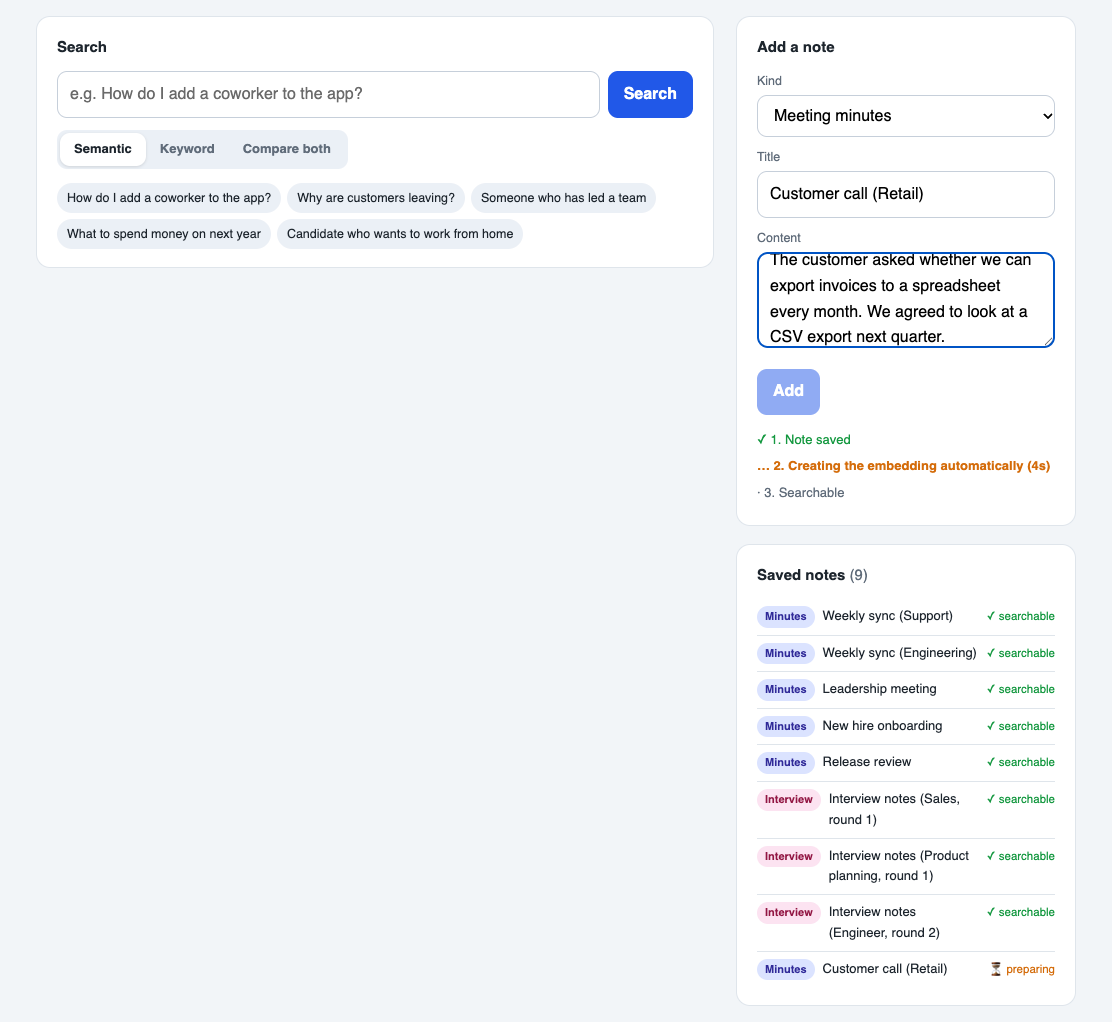Click the Saved notes heading

[x=812, y=575]
